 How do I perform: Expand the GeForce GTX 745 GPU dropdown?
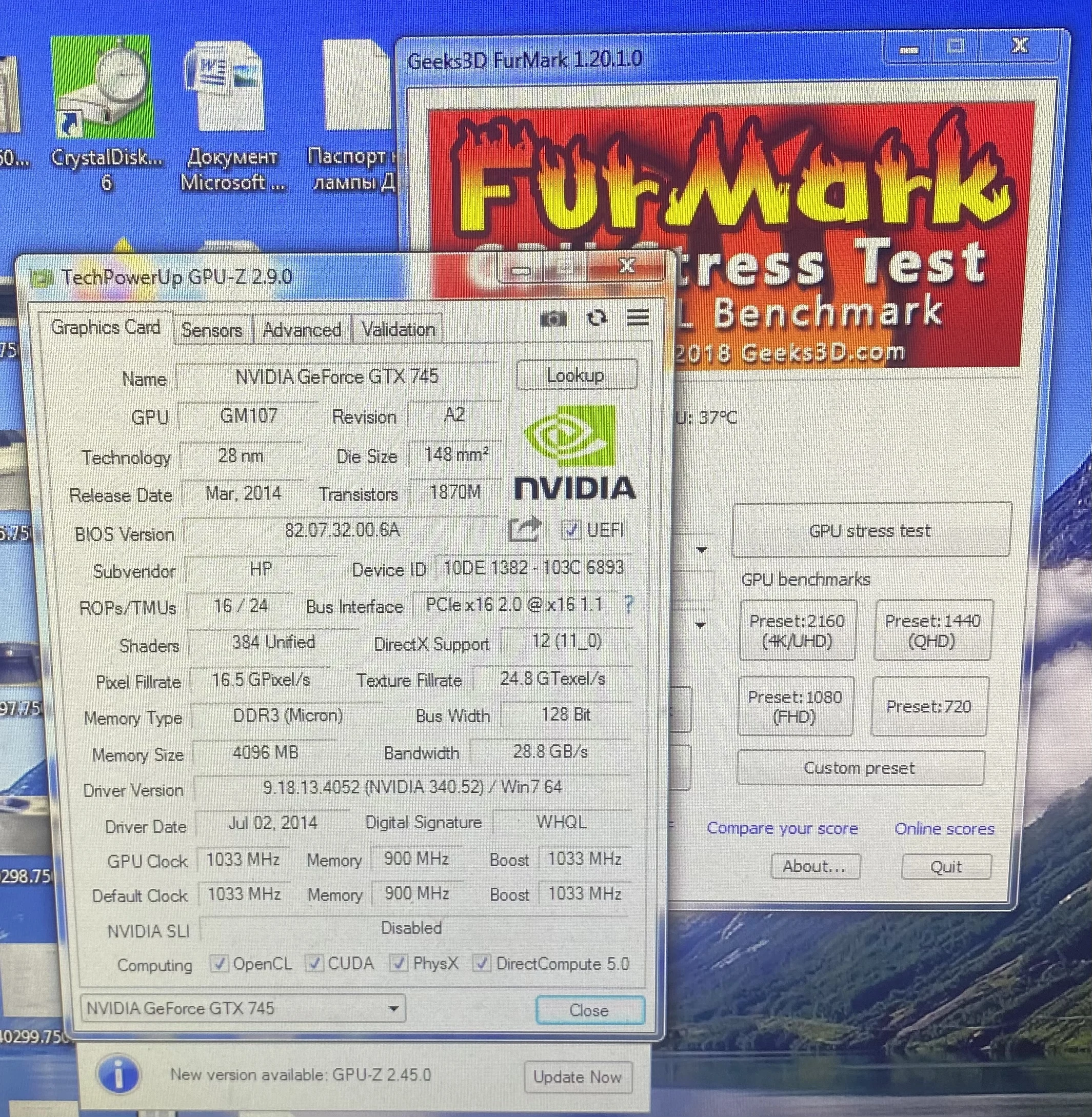393,1009
